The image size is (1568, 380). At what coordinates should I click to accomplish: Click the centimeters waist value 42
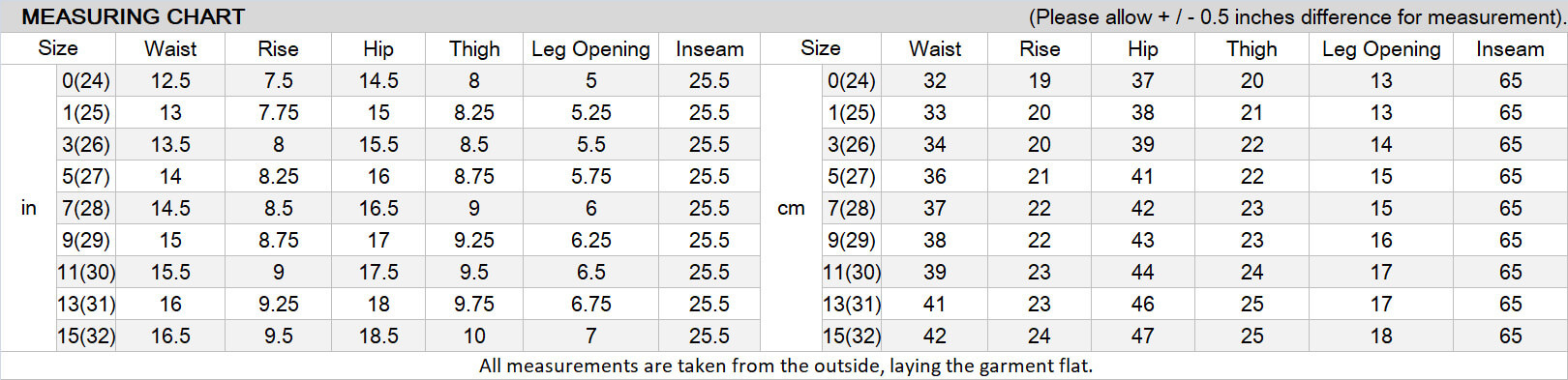click(934, 336)
